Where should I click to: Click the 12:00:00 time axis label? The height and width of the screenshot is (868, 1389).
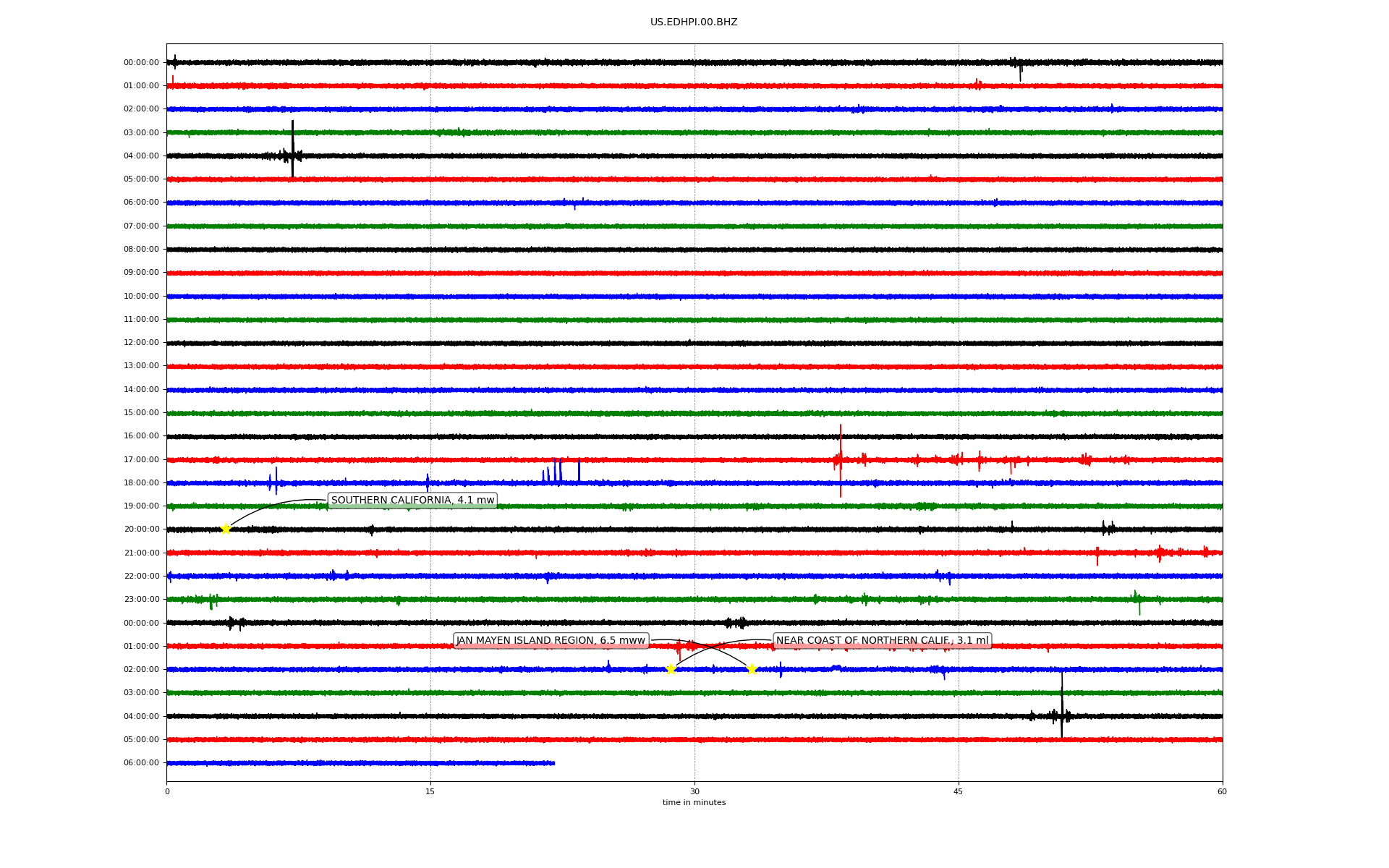(x=142, y=343)
